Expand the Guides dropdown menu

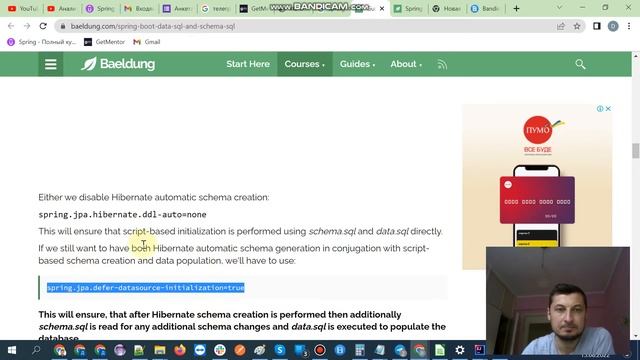357,64
